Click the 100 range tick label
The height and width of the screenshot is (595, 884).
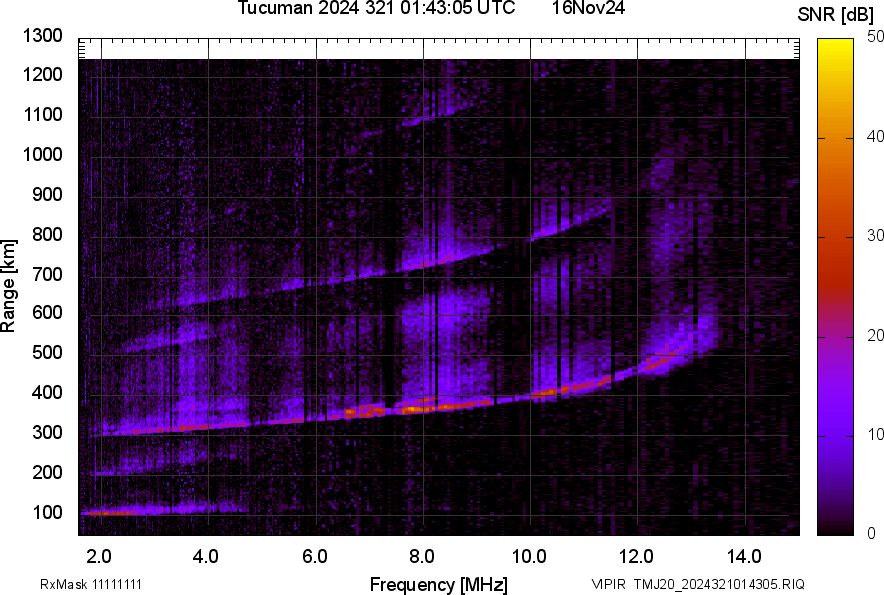point(47,513)
